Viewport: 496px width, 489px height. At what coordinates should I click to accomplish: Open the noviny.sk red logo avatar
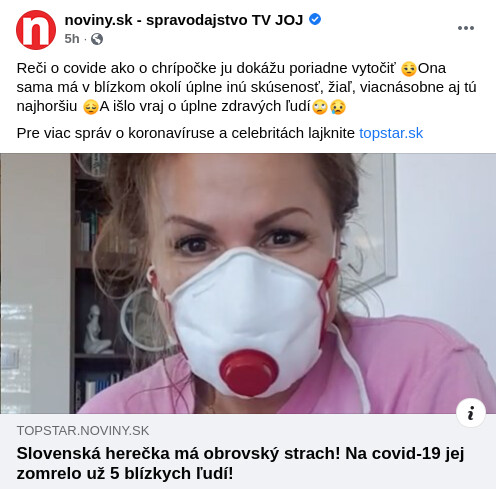tap(36, 30)
